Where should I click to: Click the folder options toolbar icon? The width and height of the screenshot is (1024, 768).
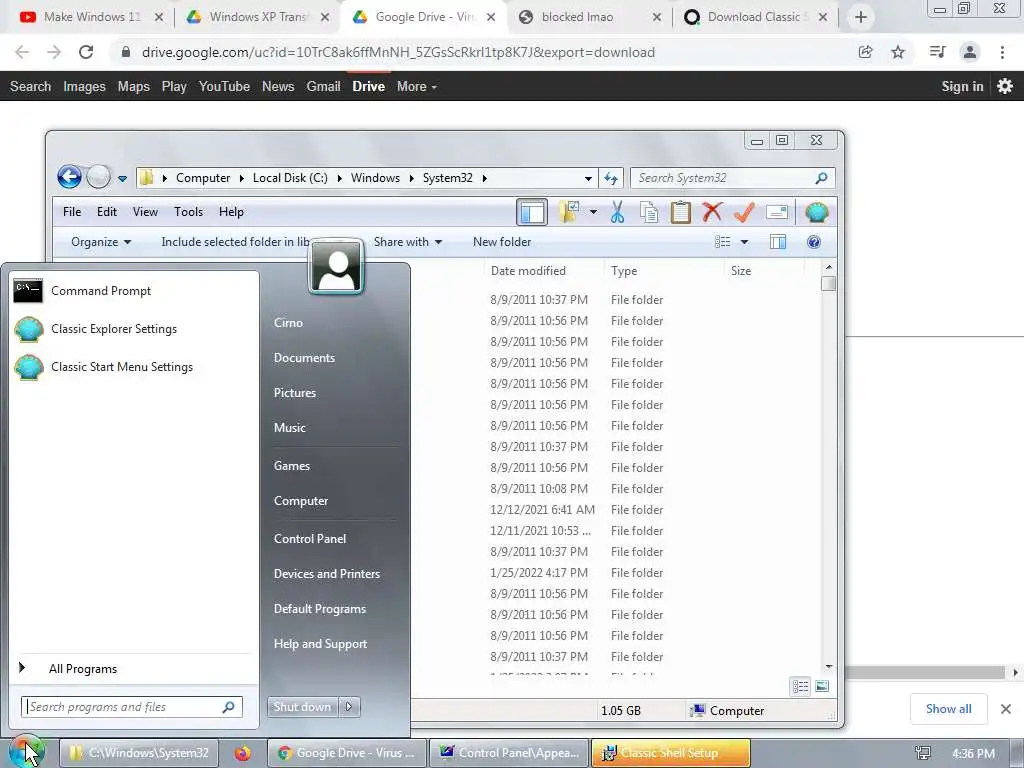[x=569, y=212]
